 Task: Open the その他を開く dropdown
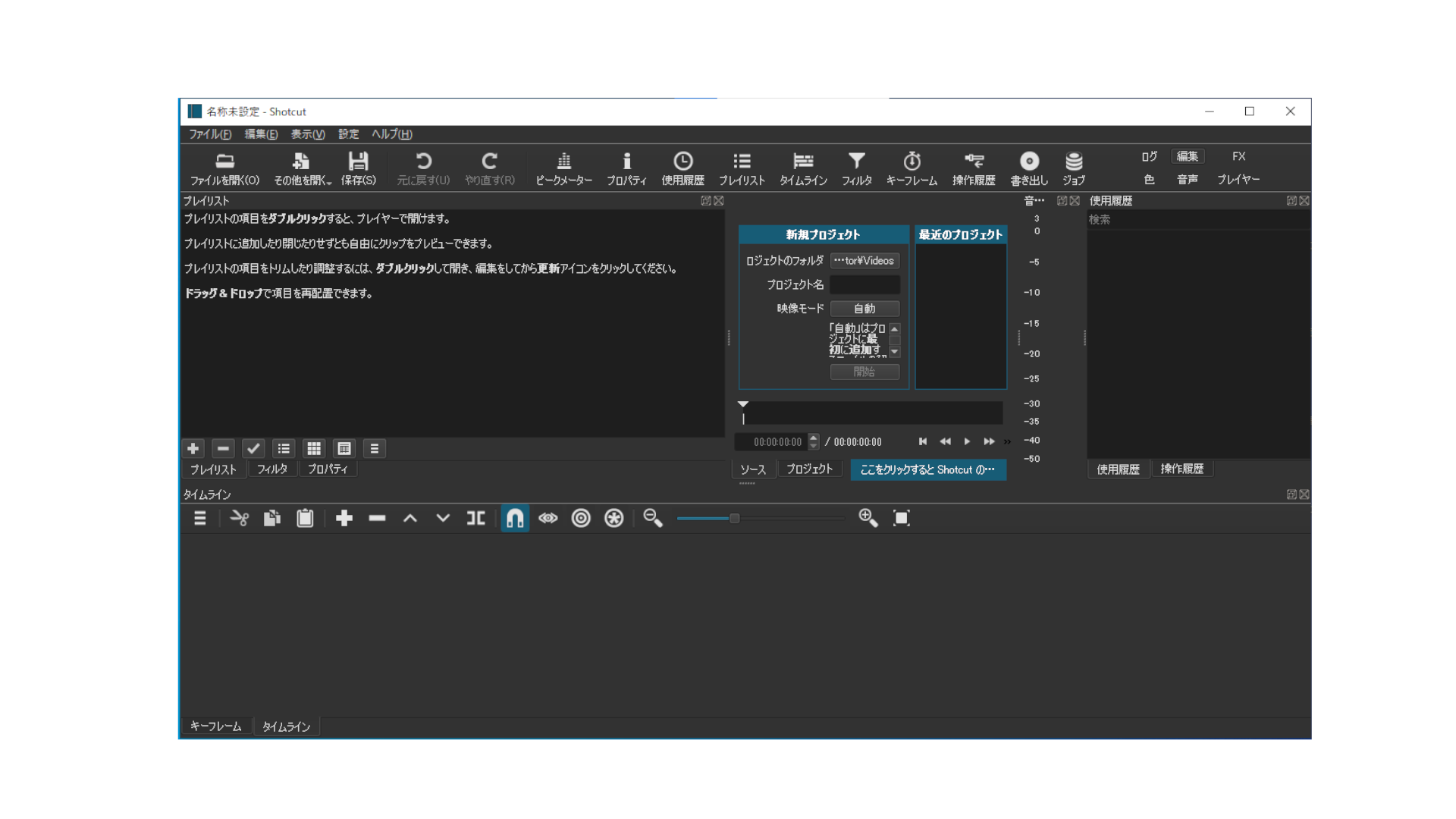pyautogui.click(x=303, y=168)
